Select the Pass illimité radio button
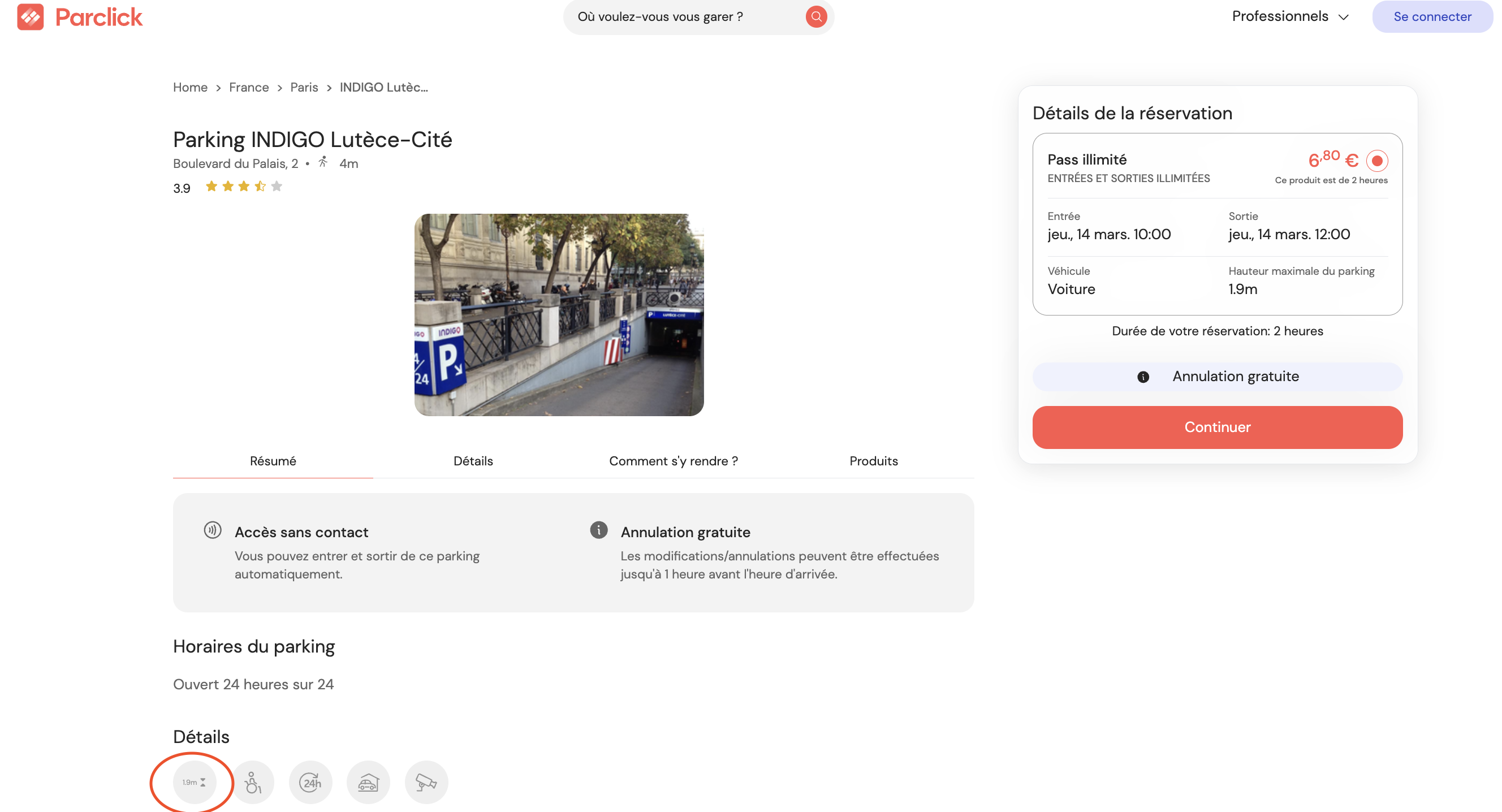The image size is (1502, 812). point(1376,160)
